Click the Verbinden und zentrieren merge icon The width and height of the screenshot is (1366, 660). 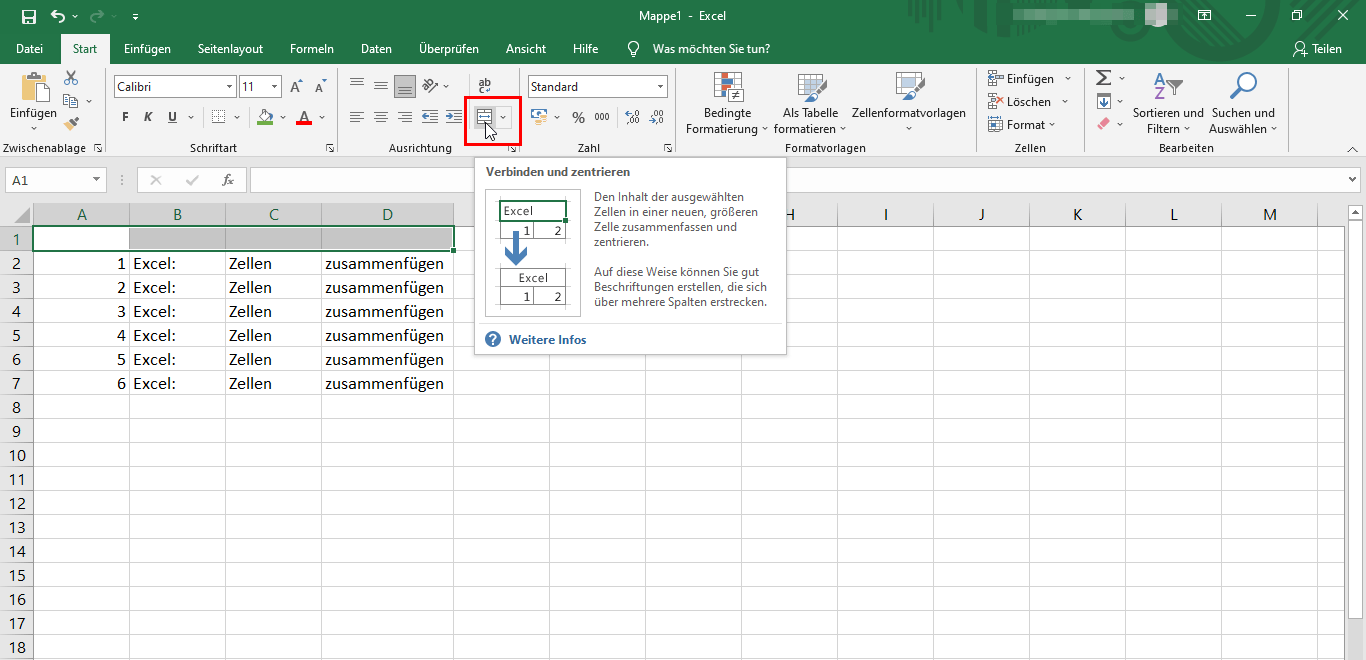pos(485,117)
